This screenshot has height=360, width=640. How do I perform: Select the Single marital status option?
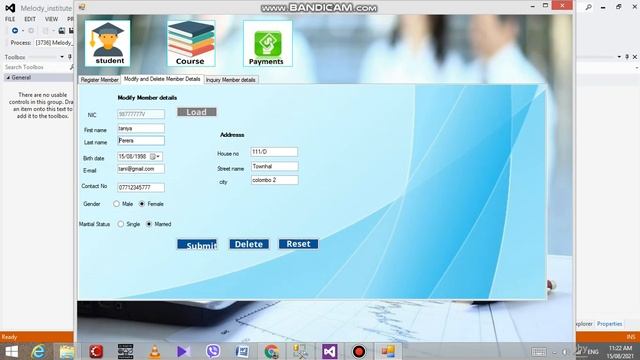coord(120,224)
